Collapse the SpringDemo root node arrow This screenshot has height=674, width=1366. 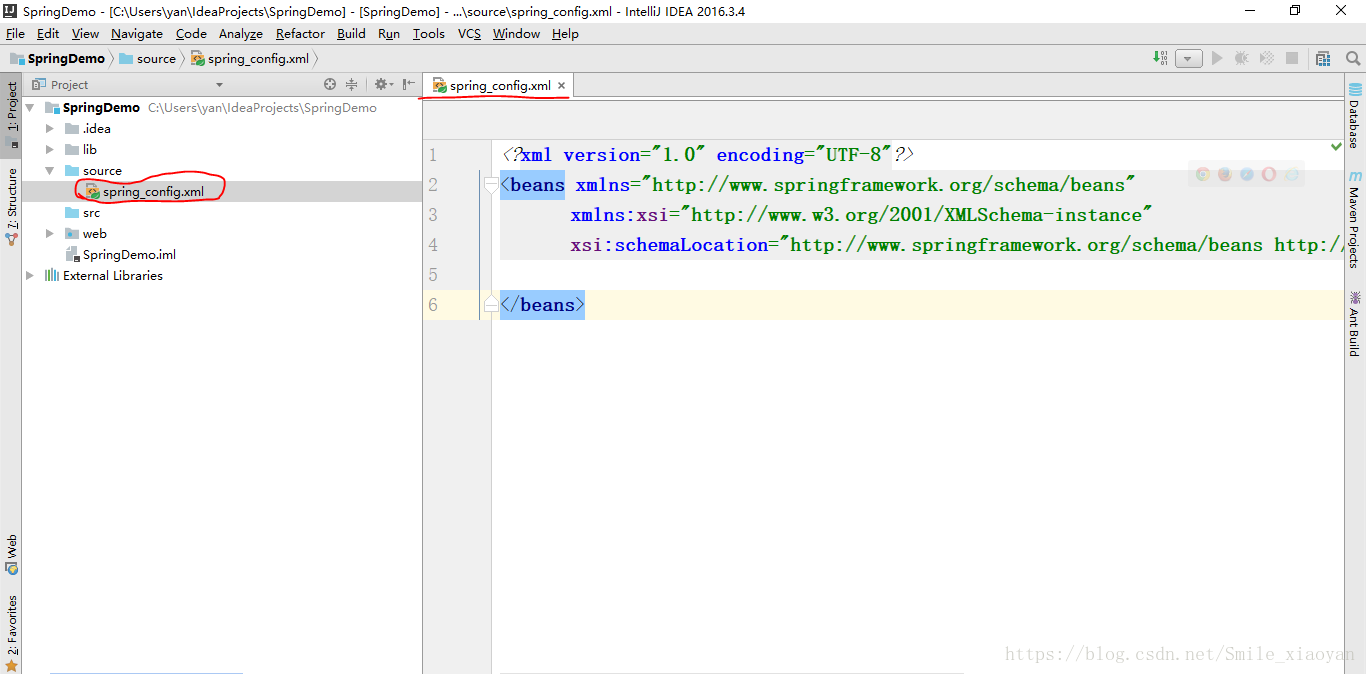(x=30, y=108)
